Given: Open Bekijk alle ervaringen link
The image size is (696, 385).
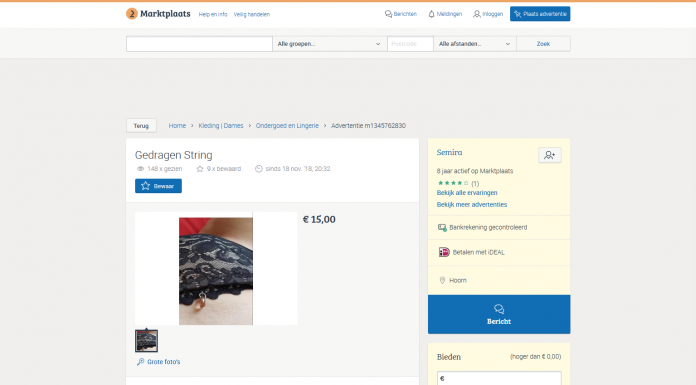Looking at the screenshot, I should [x=467, y=193].
